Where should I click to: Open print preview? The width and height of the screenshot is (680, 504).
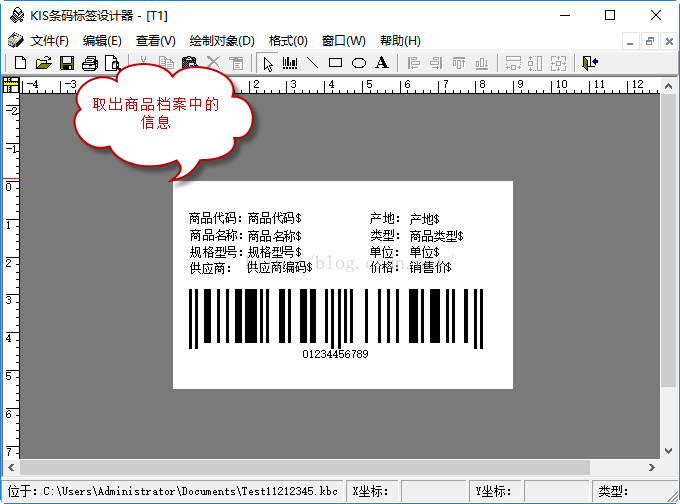[x=112, y=63]
